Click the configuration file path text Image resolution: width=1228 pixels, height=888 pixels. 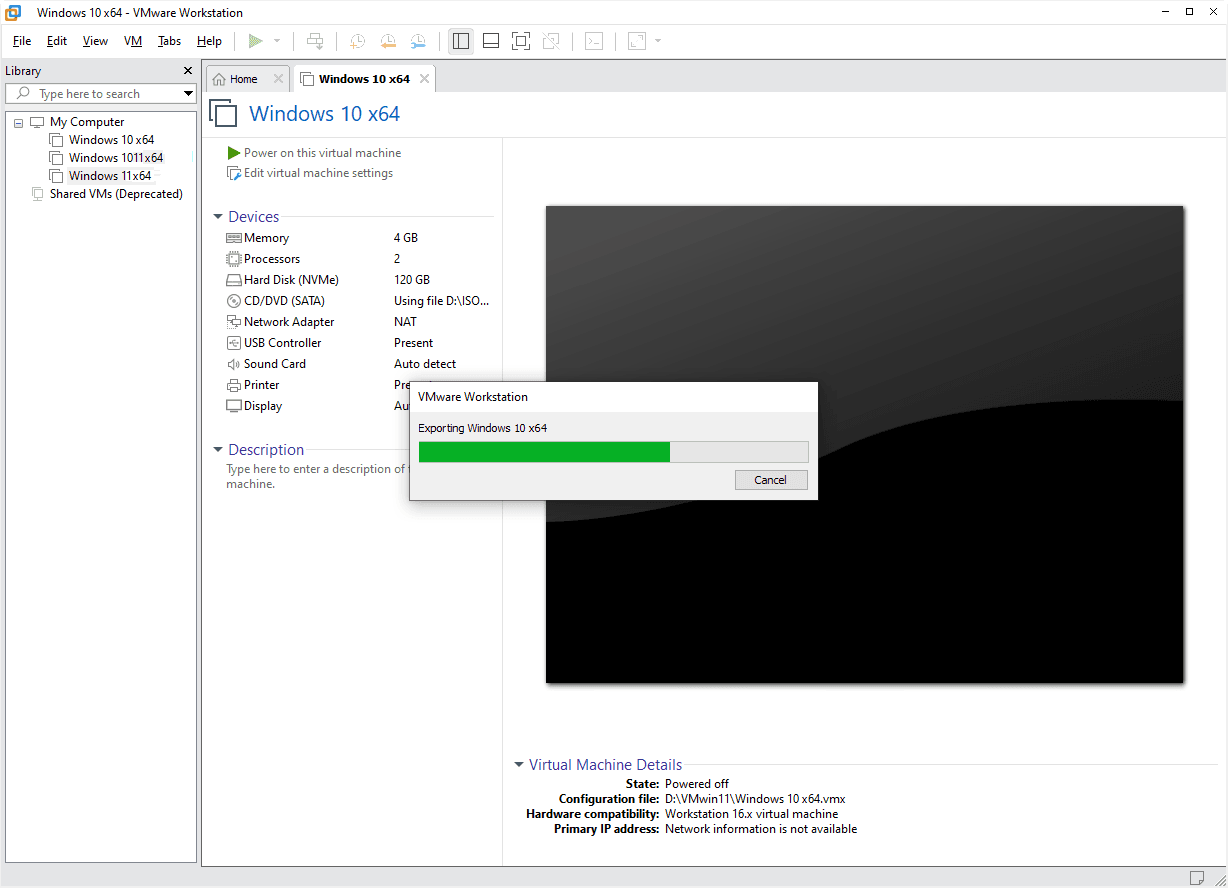click(755, 799)
